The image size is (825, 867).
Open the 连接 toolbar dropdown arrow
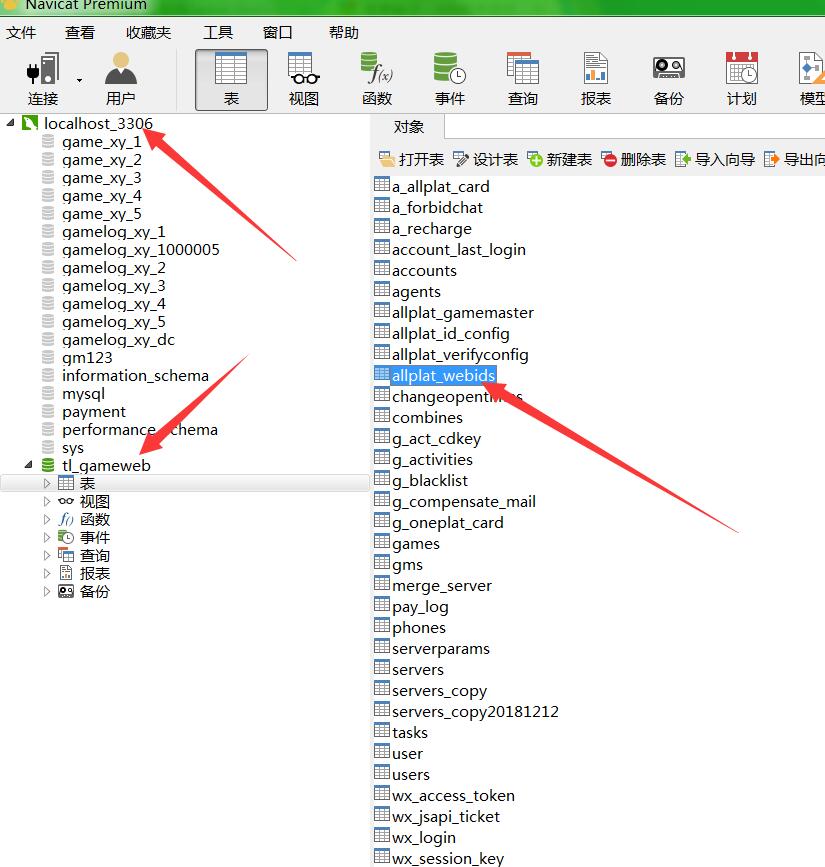[x=79, y=80]
